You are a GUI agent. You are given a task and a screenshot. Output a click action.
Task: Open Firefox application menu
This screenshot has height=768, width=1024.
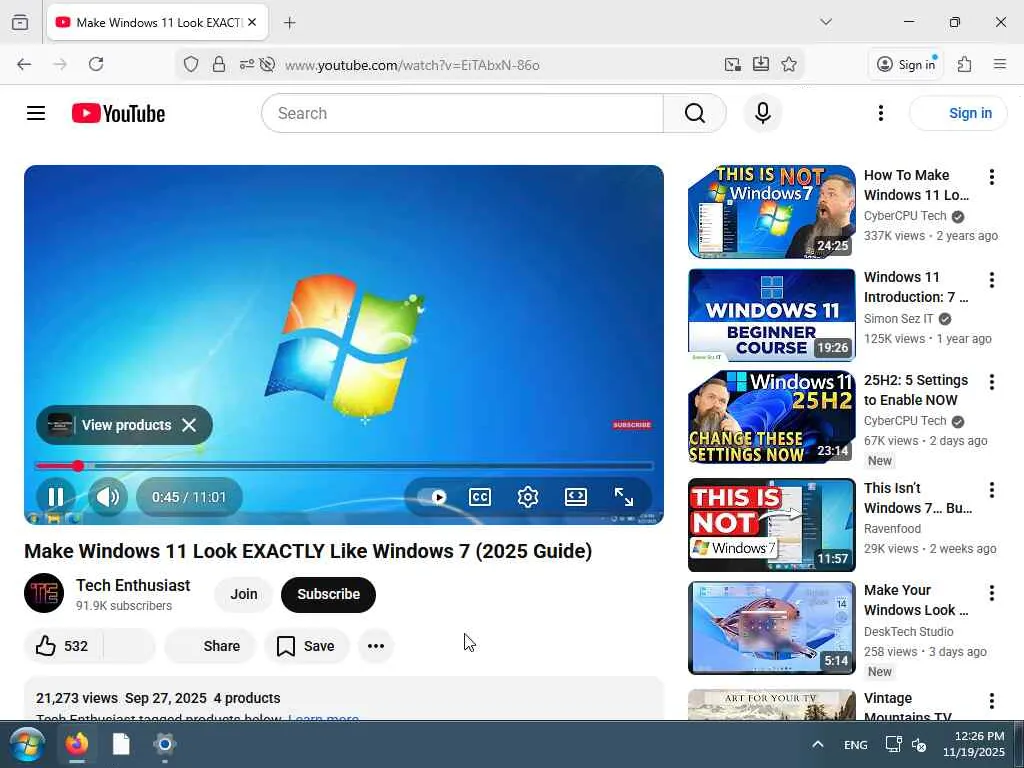pos(999,64)
